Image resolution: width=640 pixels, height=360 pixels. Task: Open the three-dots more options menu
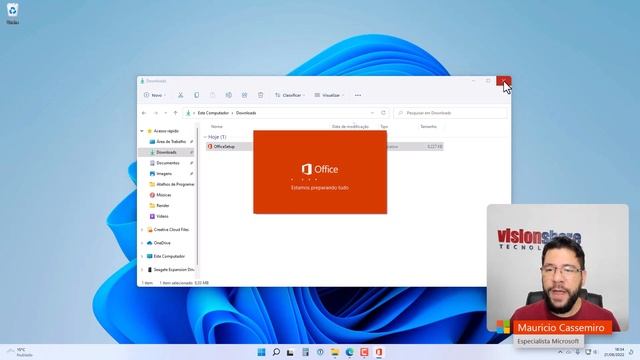(358, 95)
